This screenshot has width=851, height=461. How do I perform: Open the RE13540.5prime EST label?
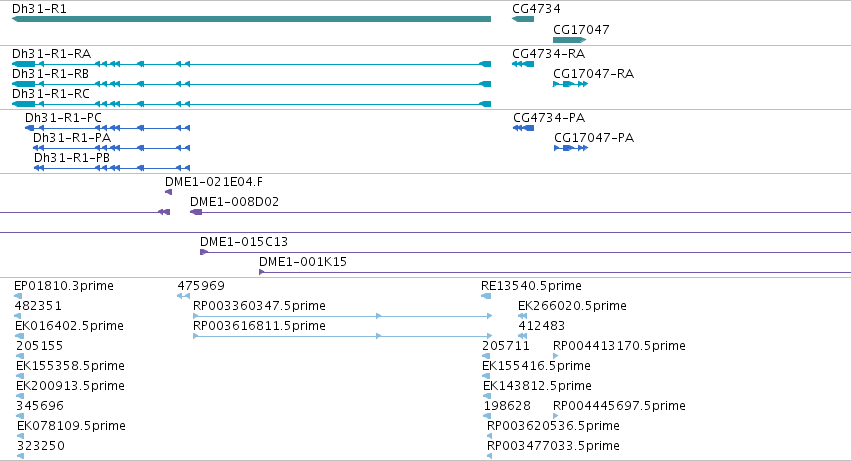click(x=531, y=286)
